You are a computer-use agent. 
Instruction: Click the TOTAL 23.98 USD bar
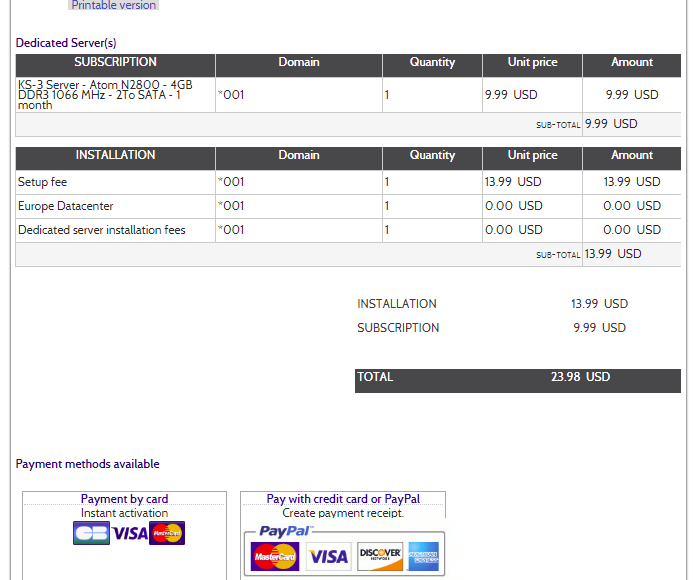[517, 378]
